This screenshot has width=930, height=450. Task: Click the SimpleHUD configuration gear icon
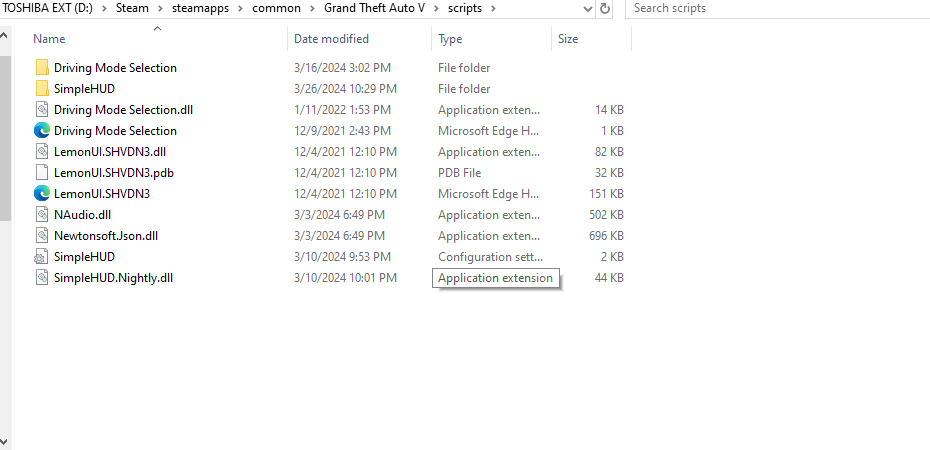(x=42, y=257)
